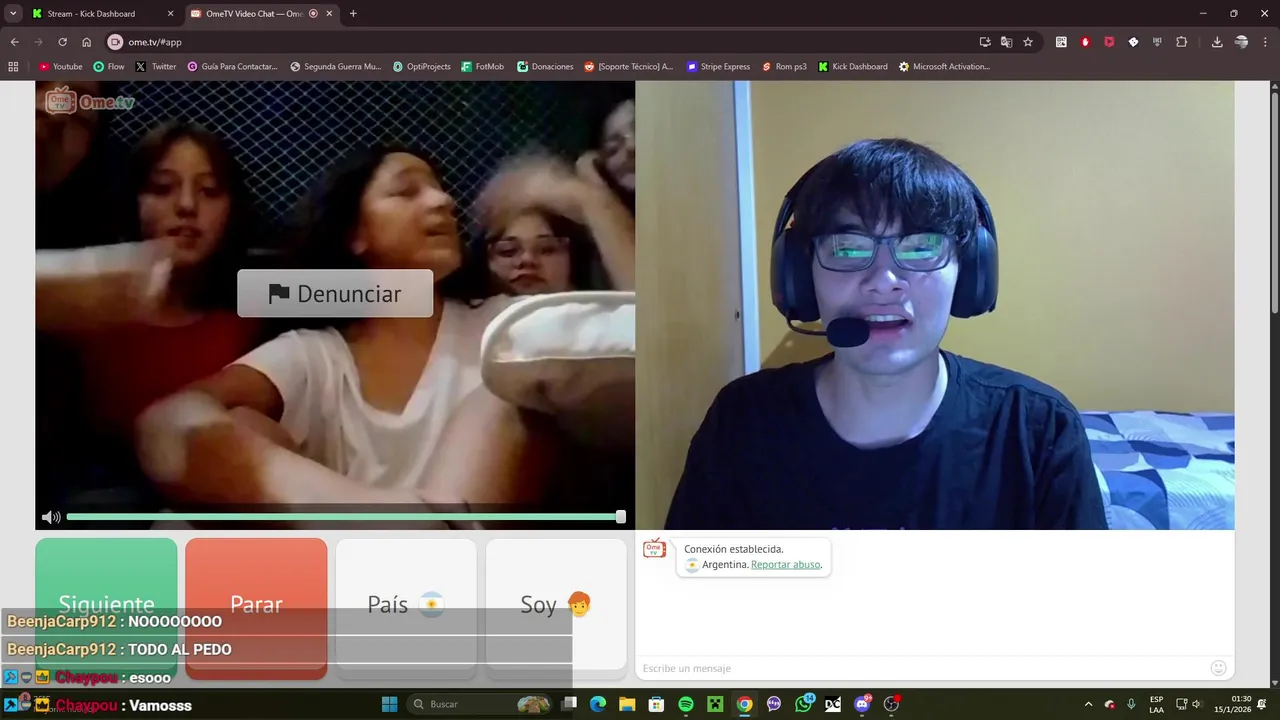
Task: Open the Segunda Guerra Mu... bookmark
Action: pyautogui.click(x=336, y=67)
